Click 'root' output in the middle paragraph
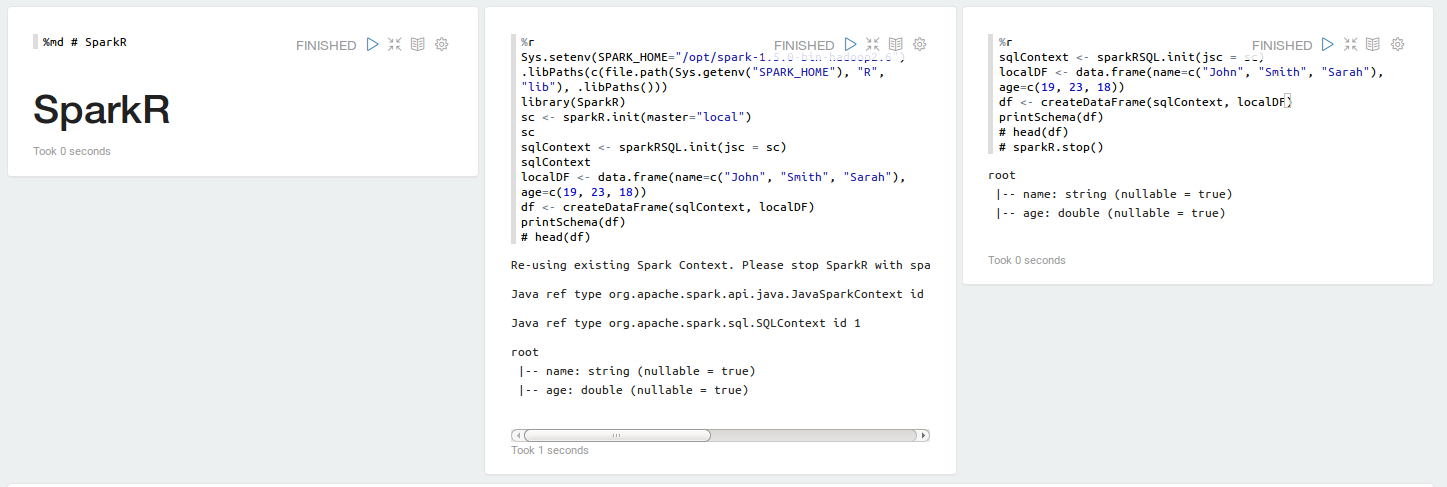This screenshot has height=487, width=1447. point(525,353)
